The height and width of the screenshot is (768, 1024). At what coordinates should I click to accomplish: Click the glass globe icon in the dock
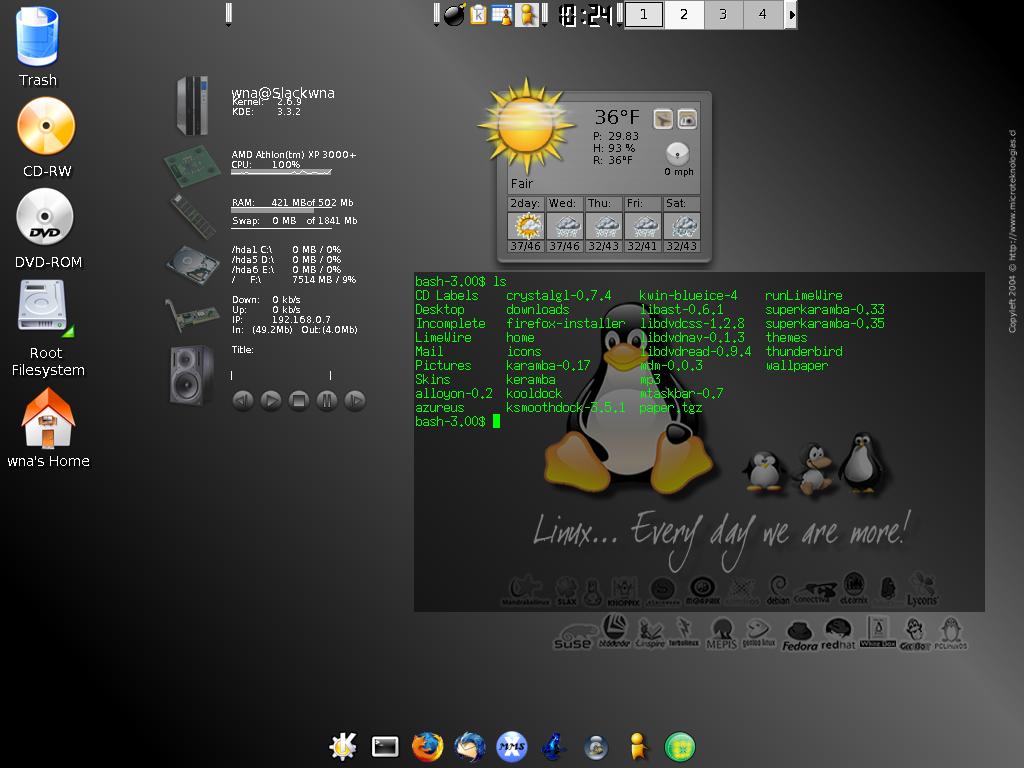click(x=596, y=748)
